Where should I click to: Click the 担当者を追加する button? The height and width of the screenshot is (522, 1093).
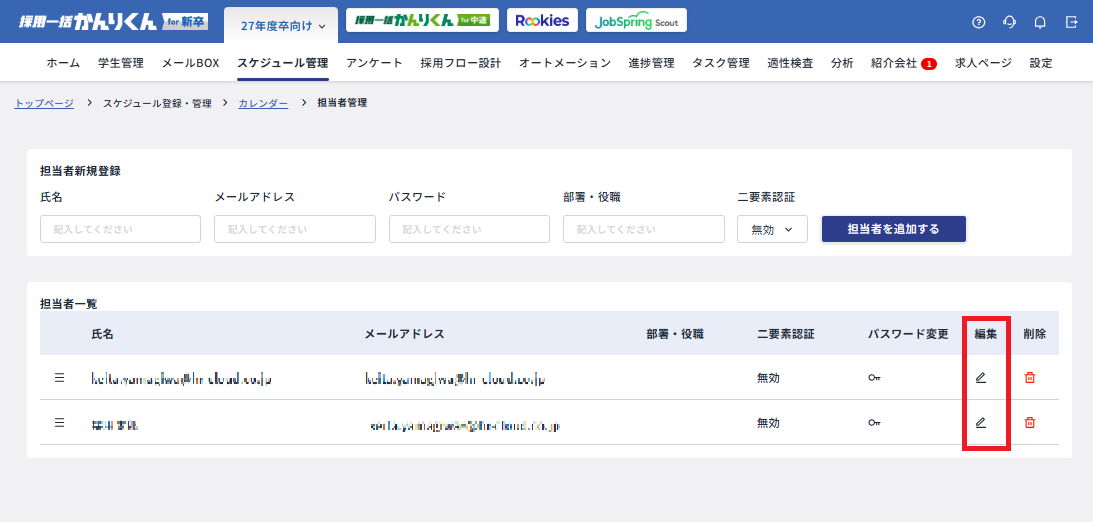[x=894, y=229]
